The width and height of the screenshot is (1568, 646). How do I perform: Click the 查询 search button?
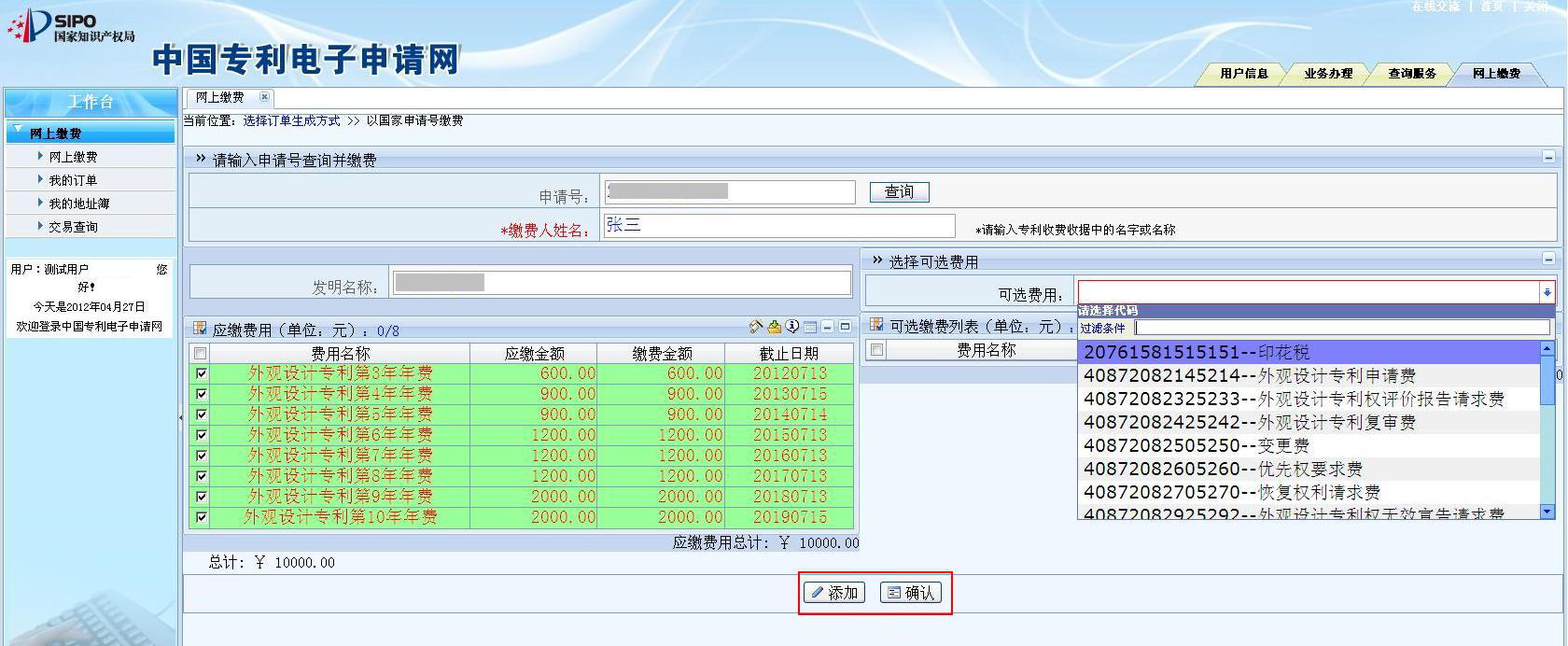[x=899, y=192]
